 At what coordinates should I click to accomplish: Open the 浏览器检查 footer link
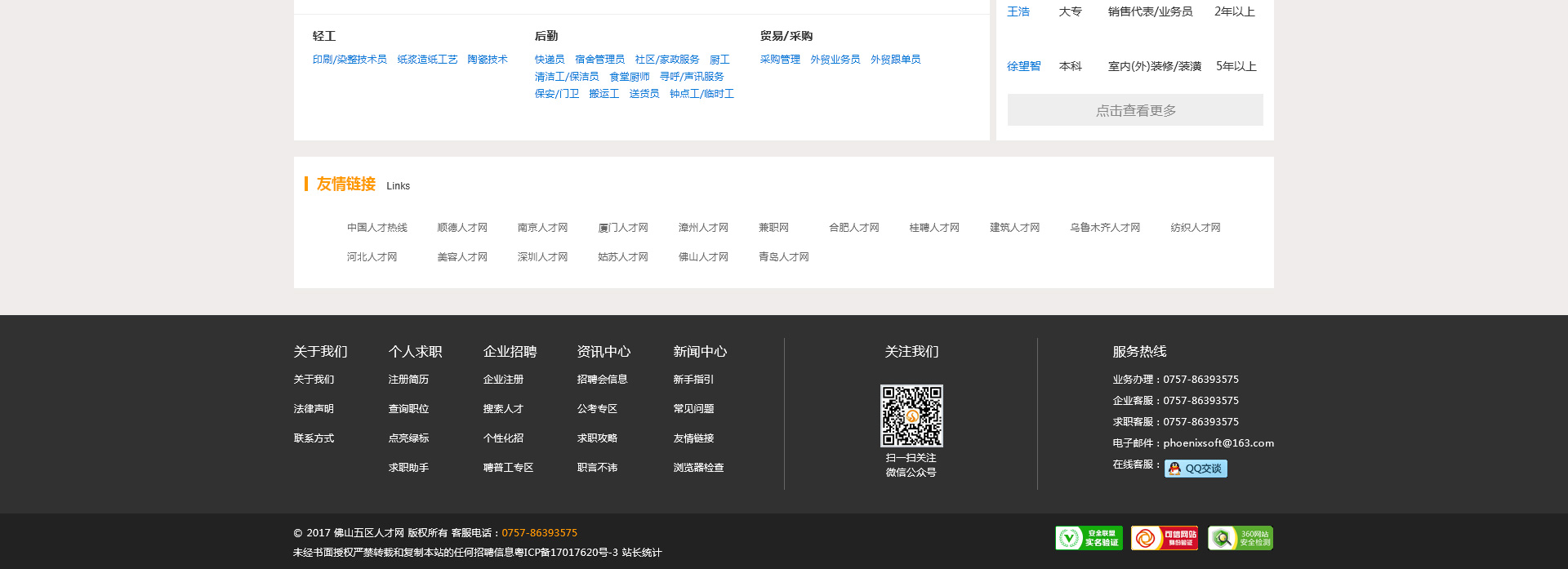[x=698, y=468]
